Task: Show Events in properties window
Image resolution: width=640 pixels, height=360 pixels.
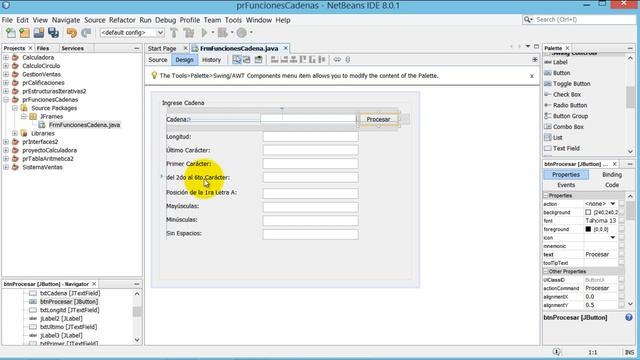Action: coord(566,185)
